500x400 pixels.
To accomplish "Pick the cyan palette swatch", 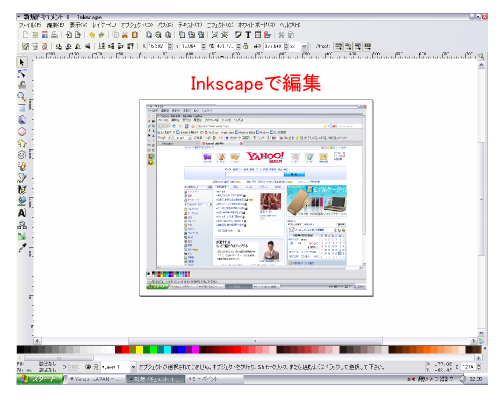I will coord(167,349).
